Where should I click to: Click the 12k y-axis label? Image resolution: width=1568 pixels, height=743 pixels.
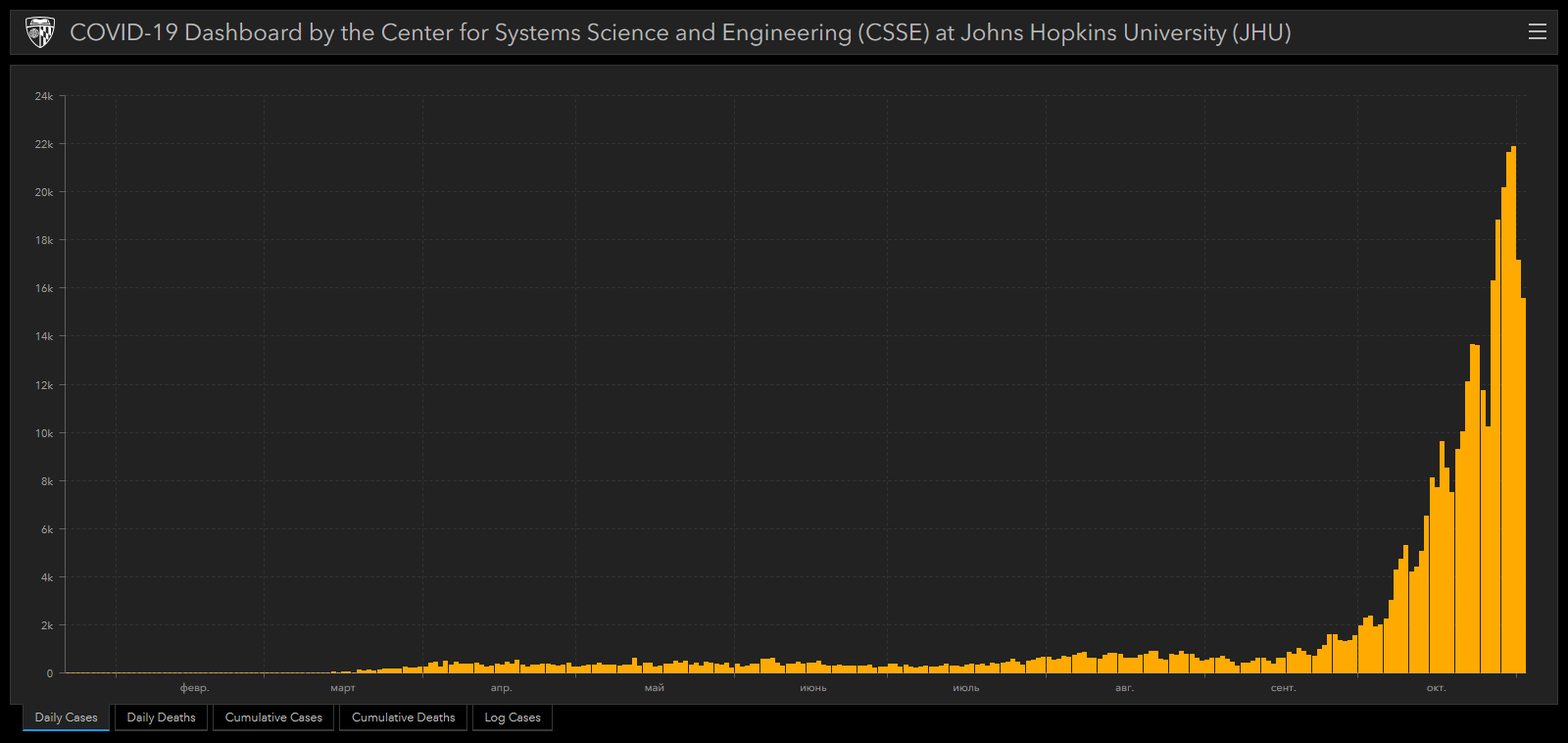click(x=44, y=385)
